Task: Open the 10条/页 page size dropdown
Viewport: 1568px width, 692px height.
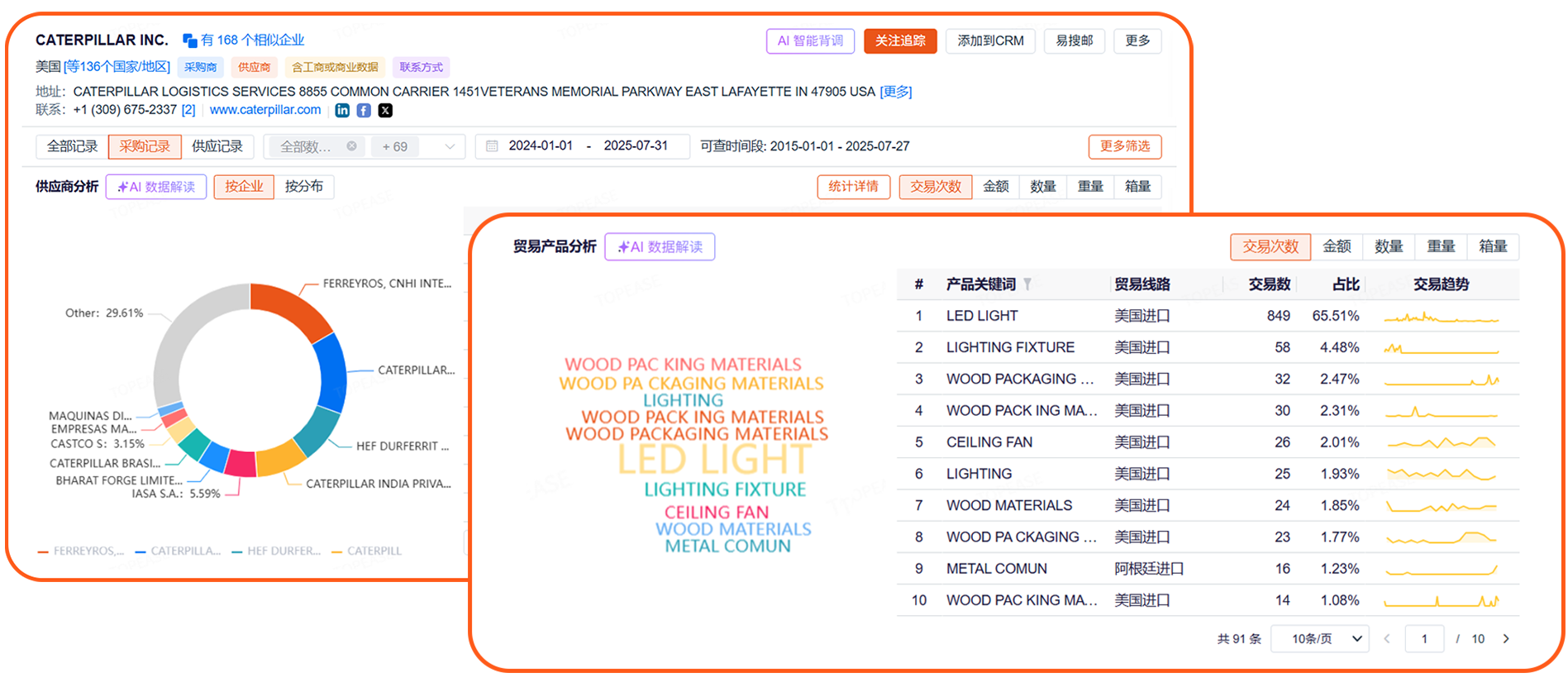Action: (x=1319, y=638)
